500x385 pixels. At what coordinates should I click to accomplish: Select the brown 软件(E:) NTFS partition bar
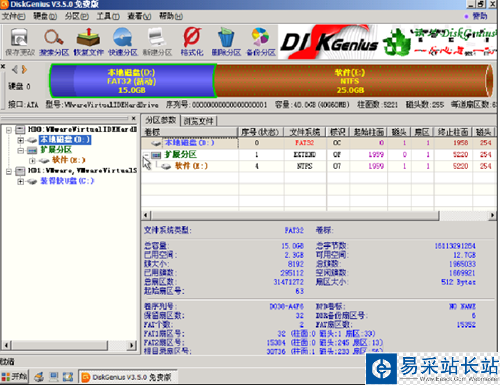tap(353, 81)
